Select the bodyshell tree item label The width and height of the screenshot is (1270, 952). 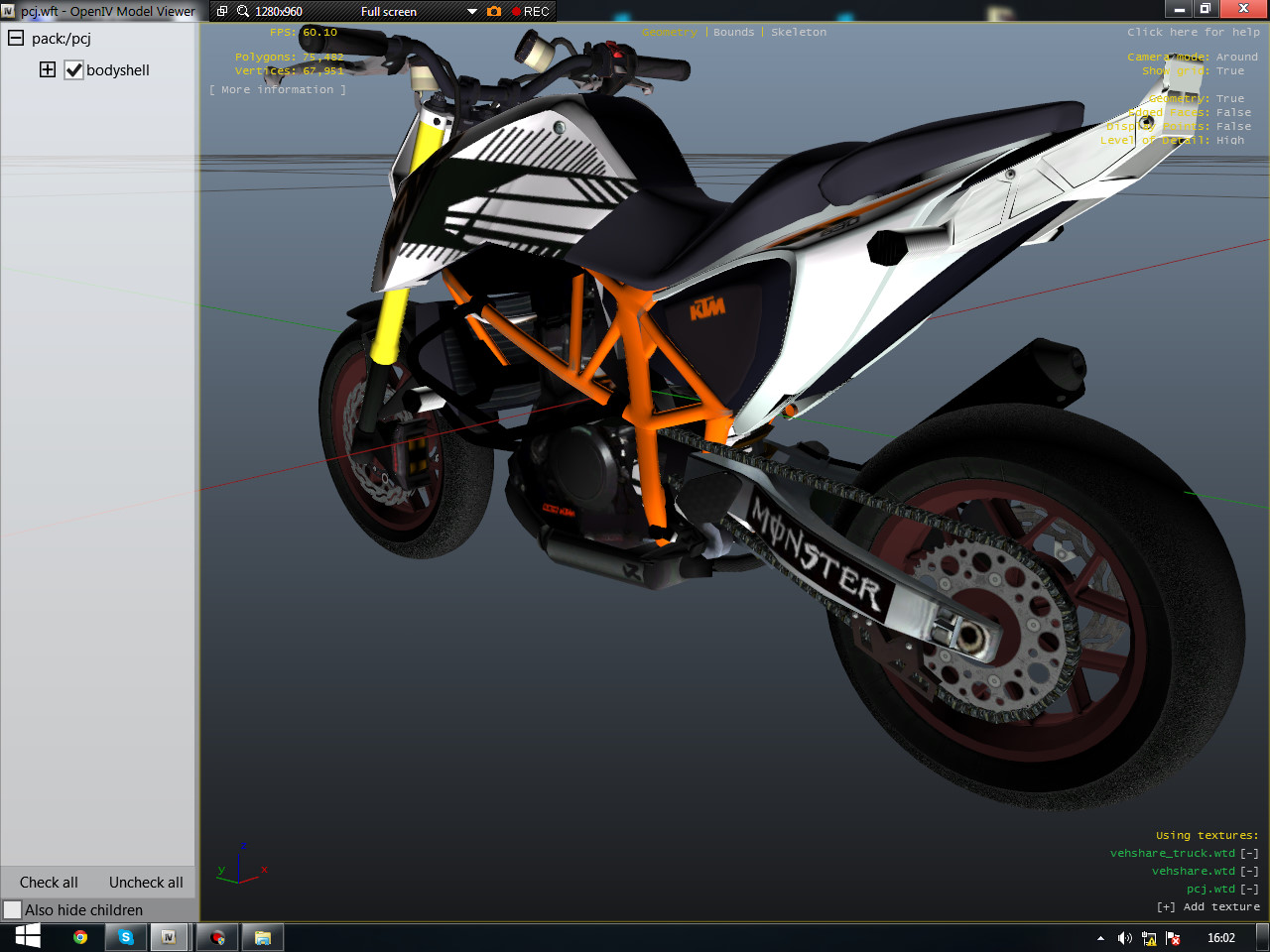point(118,70)
